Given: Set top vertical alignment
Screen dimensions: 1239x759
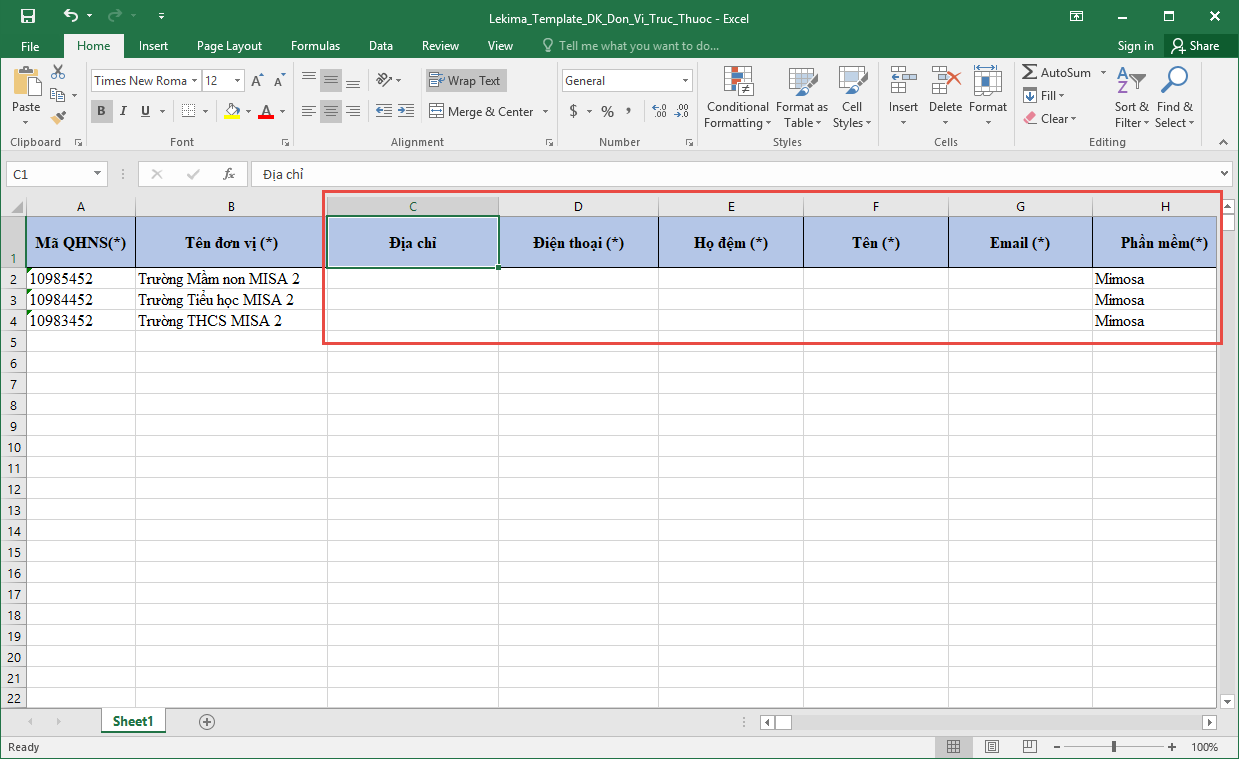Looking at the screenshot, I should (x=309, y=80).
